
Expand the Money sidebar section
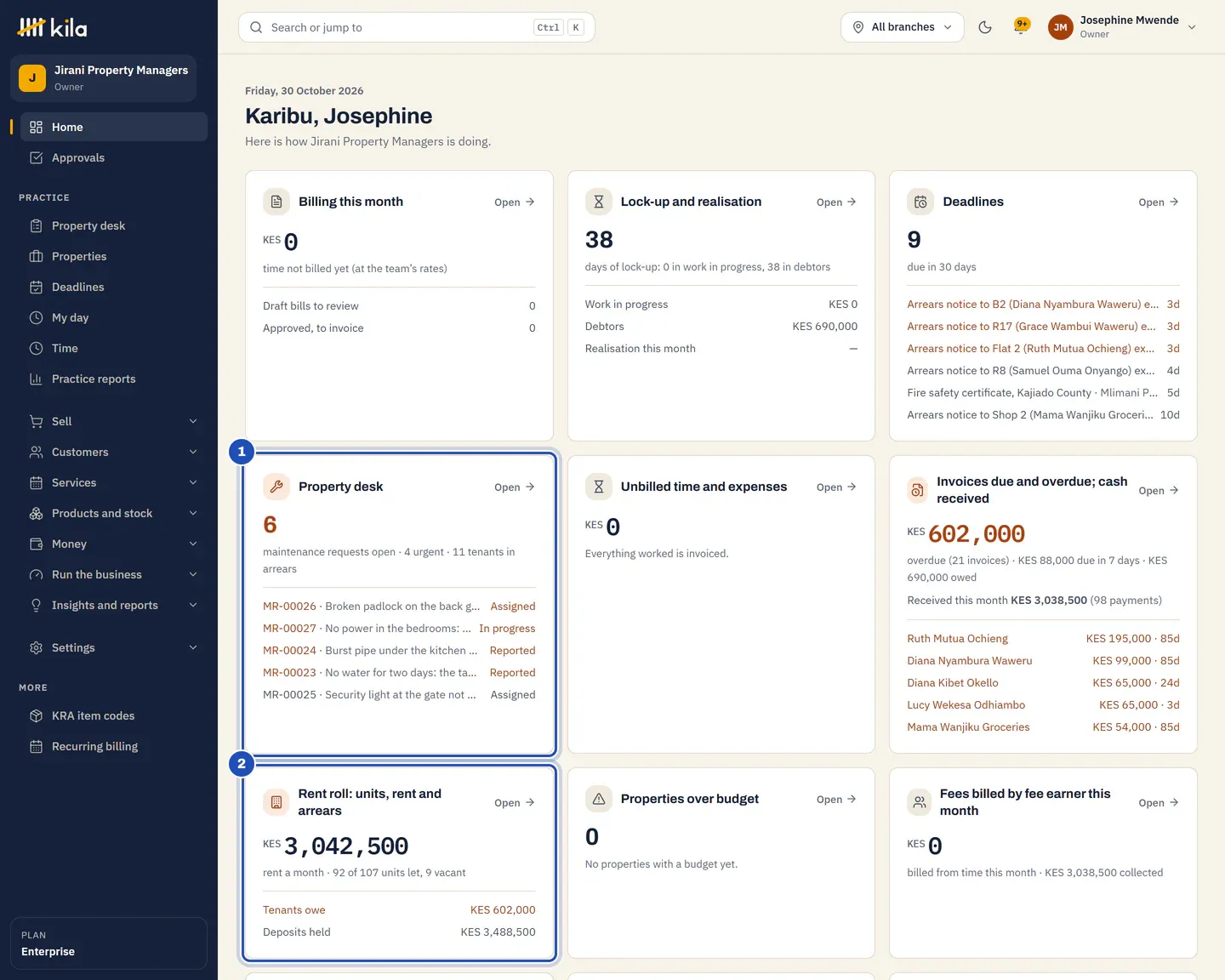tap(113, 544)
